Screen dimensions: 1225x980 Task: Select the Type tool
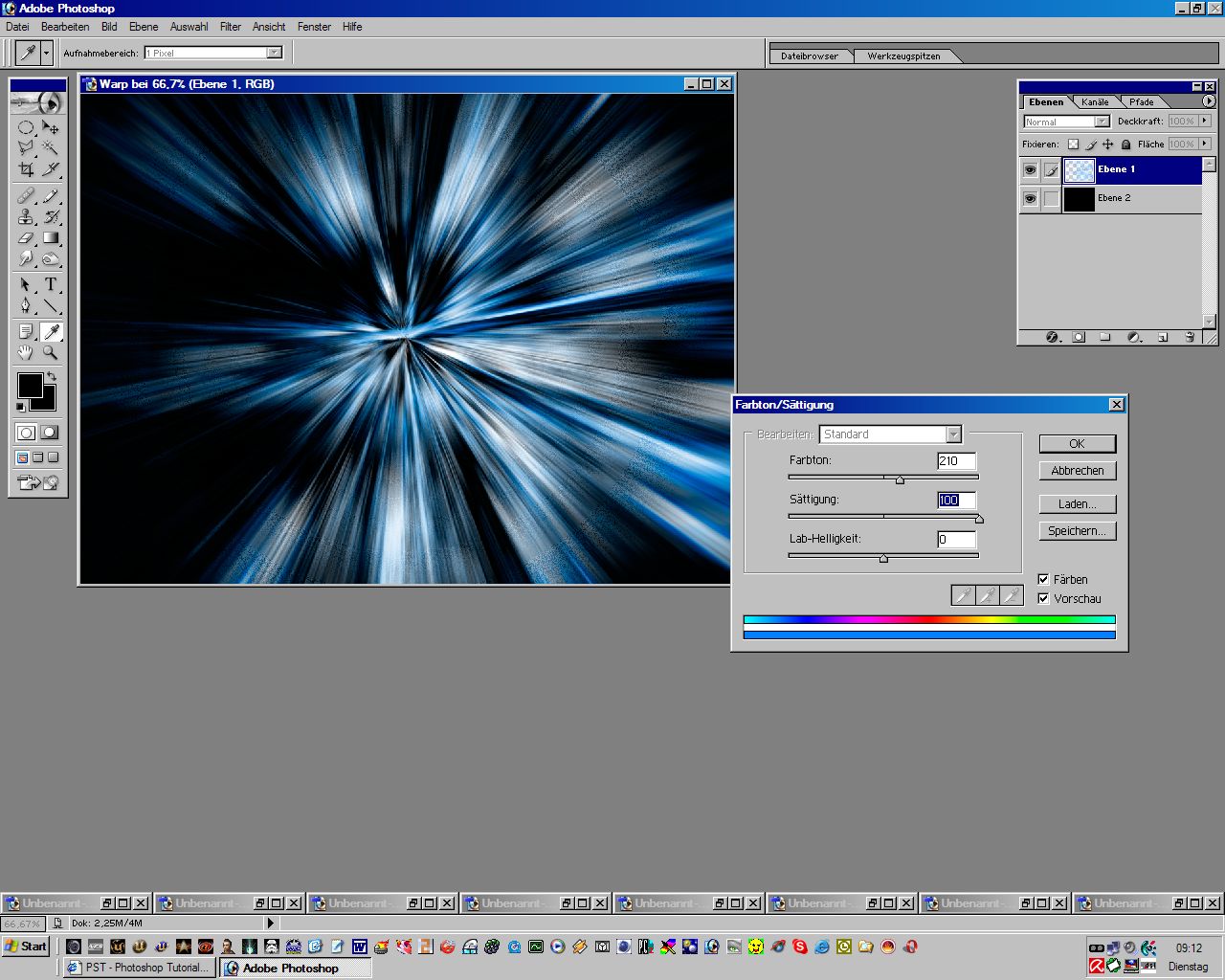51,285
